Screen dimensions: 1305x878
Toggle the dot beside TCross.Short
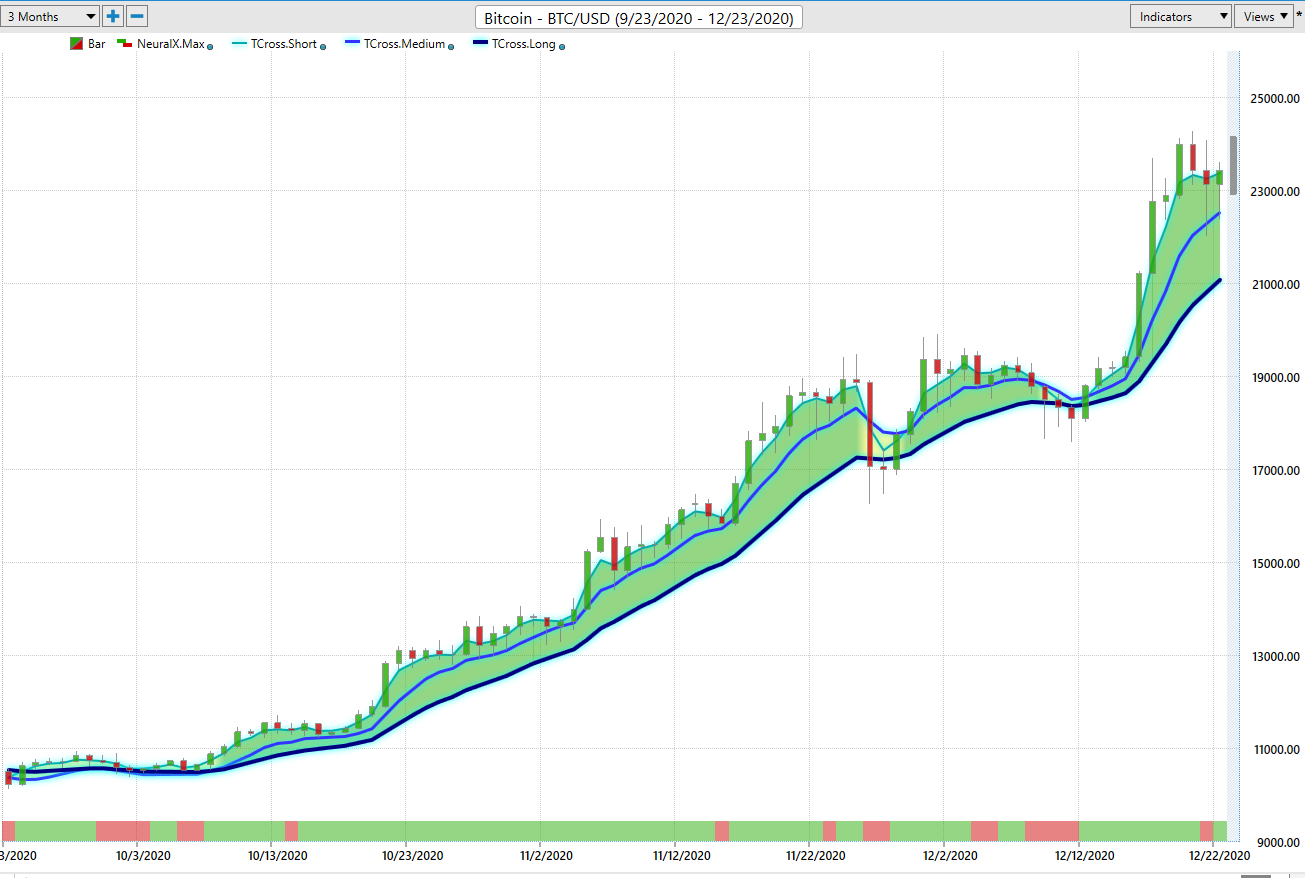coord(323,46)
